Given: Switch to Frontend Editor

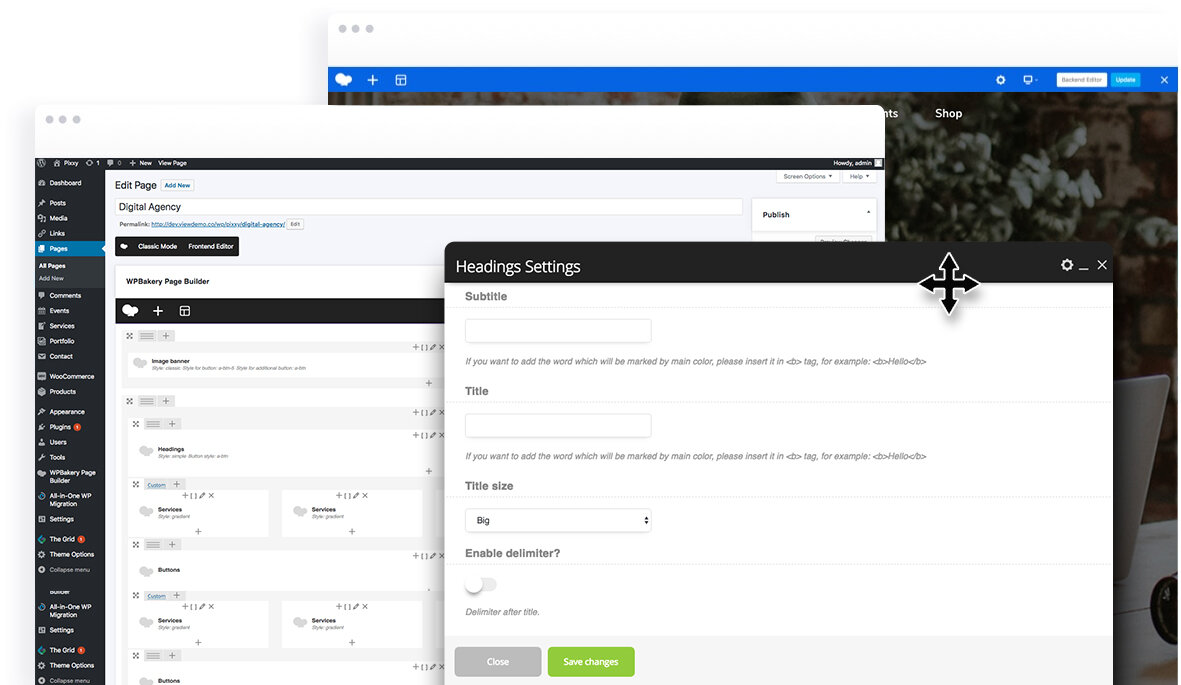Looking at the screenshot, I should [x=211, y=246].
